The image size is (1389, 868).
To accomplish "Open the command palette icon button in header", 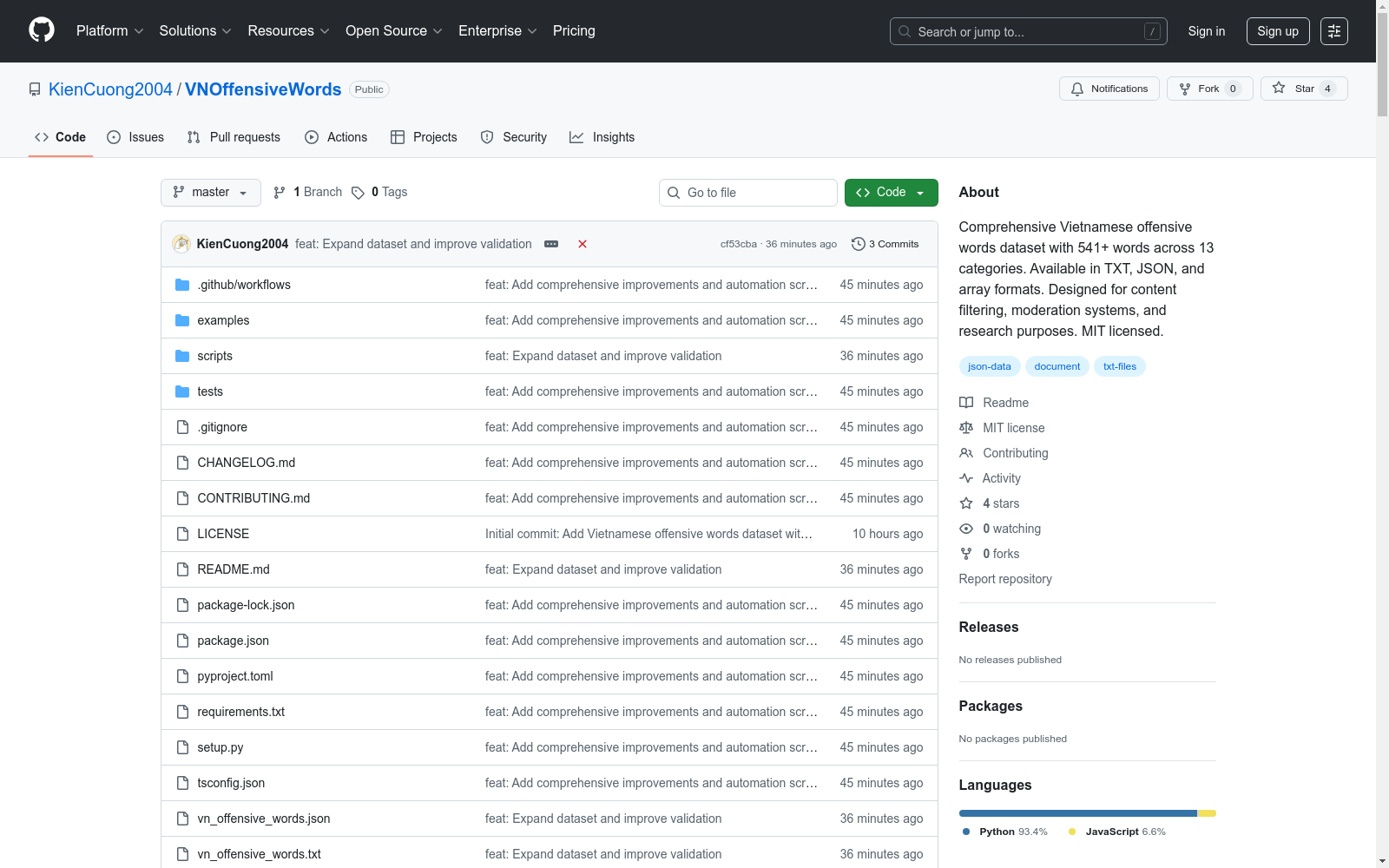I will pos(1334,31).
